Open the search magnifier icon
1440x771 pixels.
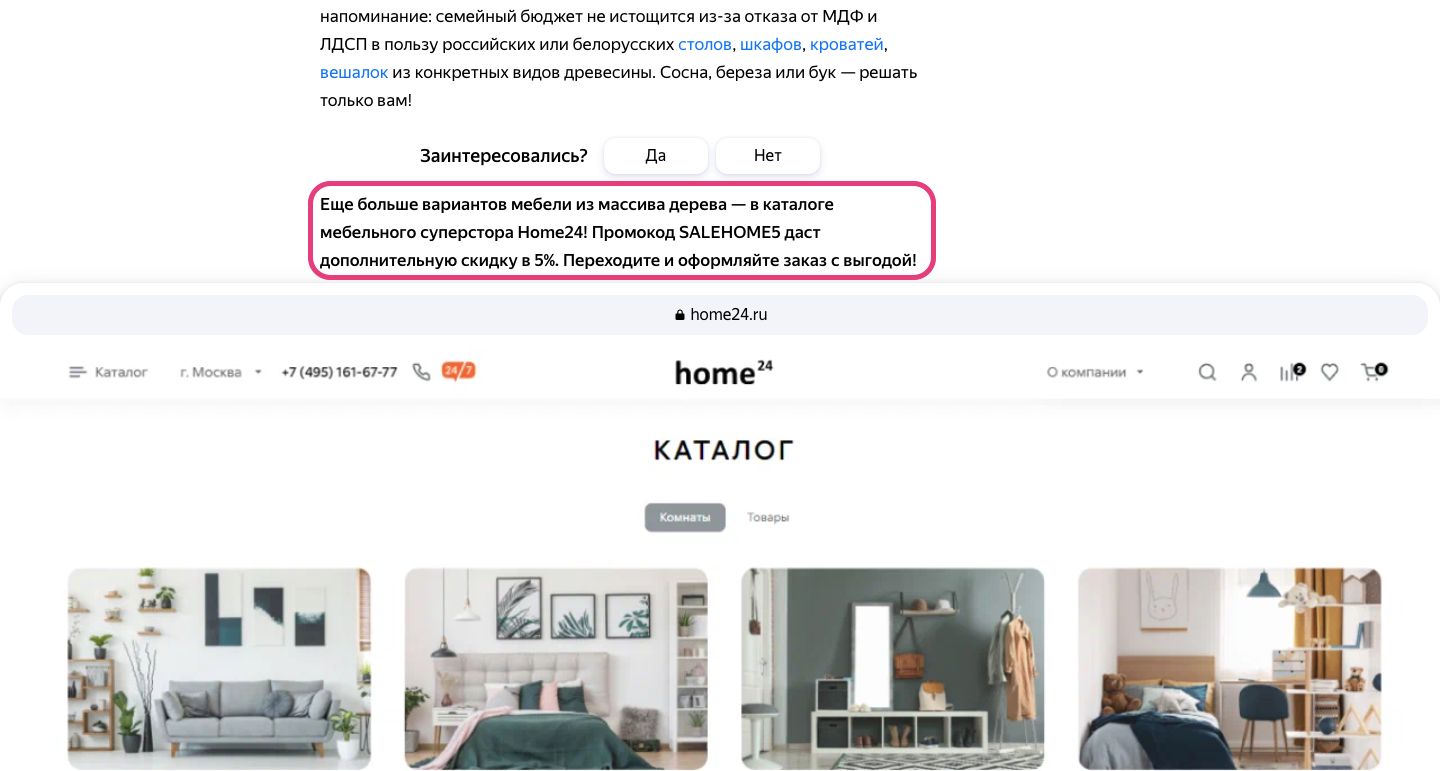(x=1207, y=372)
